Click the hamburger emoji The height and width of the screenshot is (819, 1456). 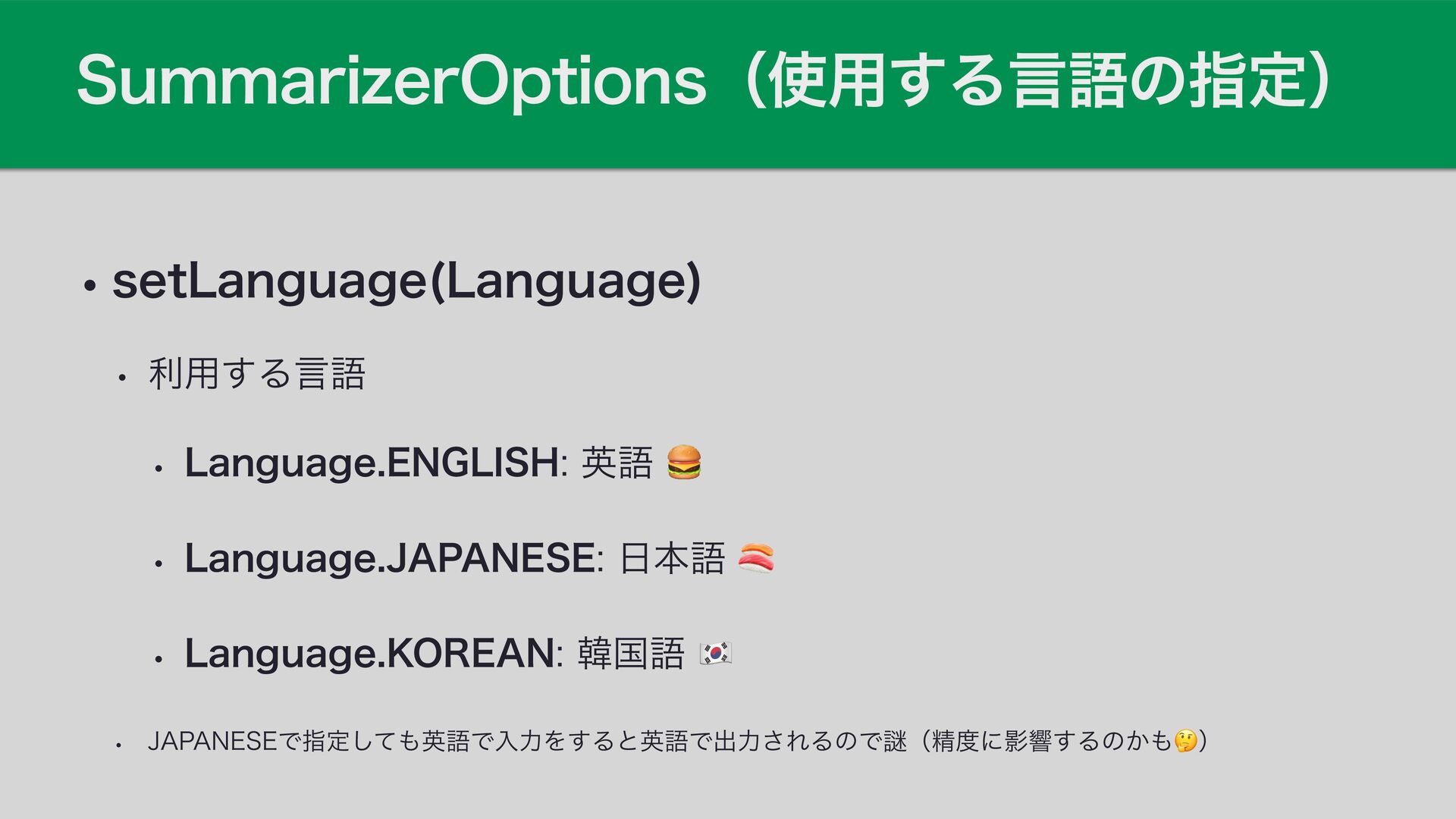pos(684,463)
